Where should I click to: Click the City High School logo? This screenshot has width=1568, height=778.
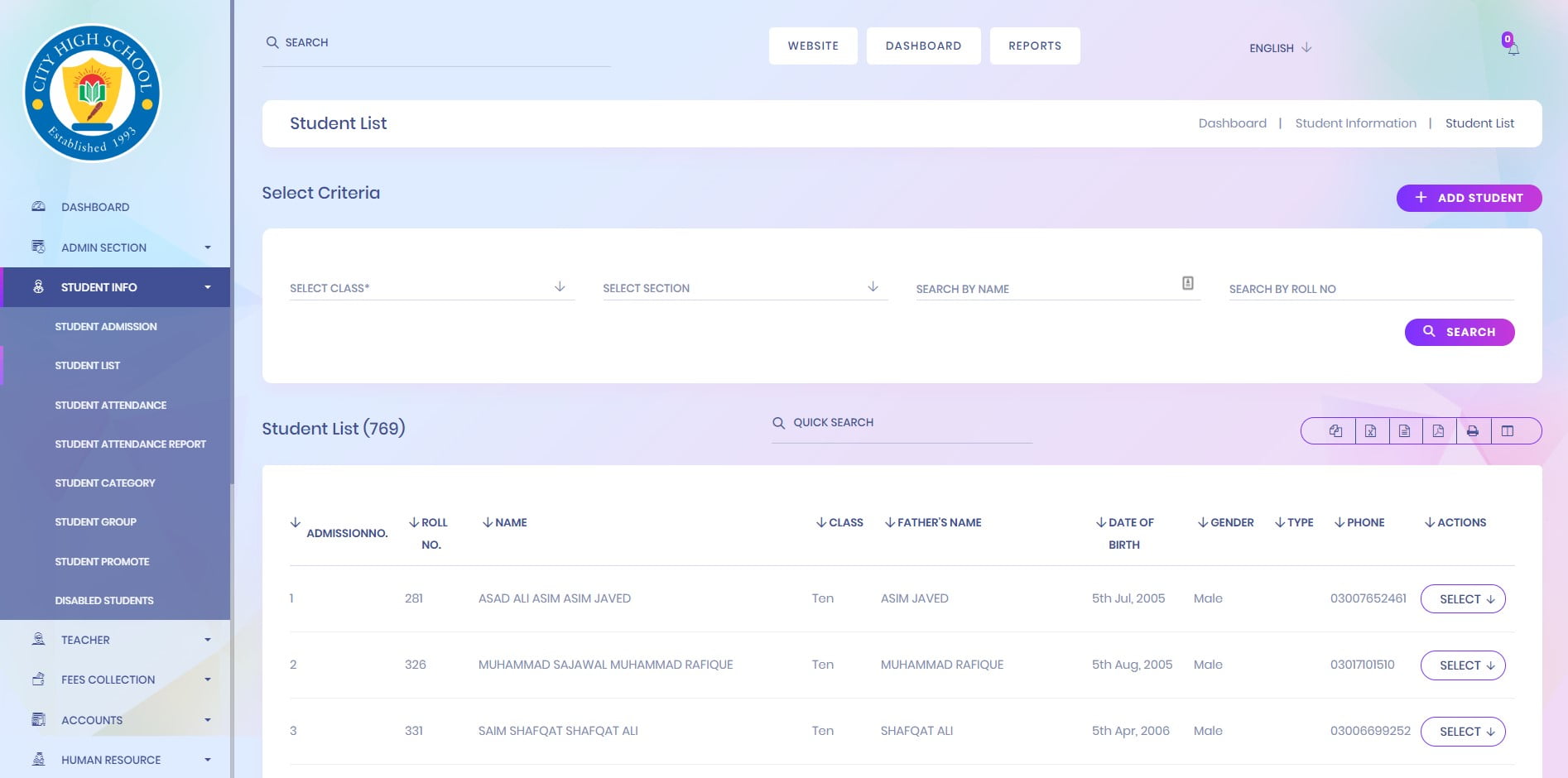coord(92,93)
